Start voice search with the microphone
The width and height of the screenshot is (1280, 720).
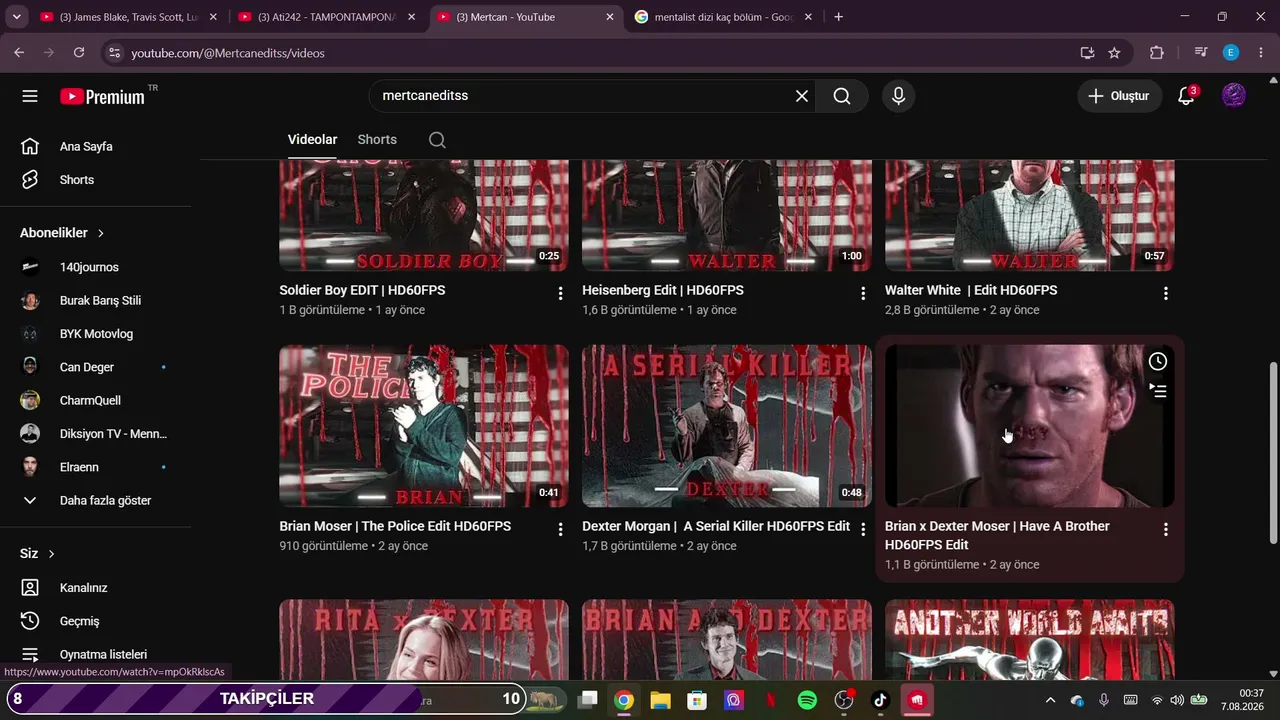[898, 96]
